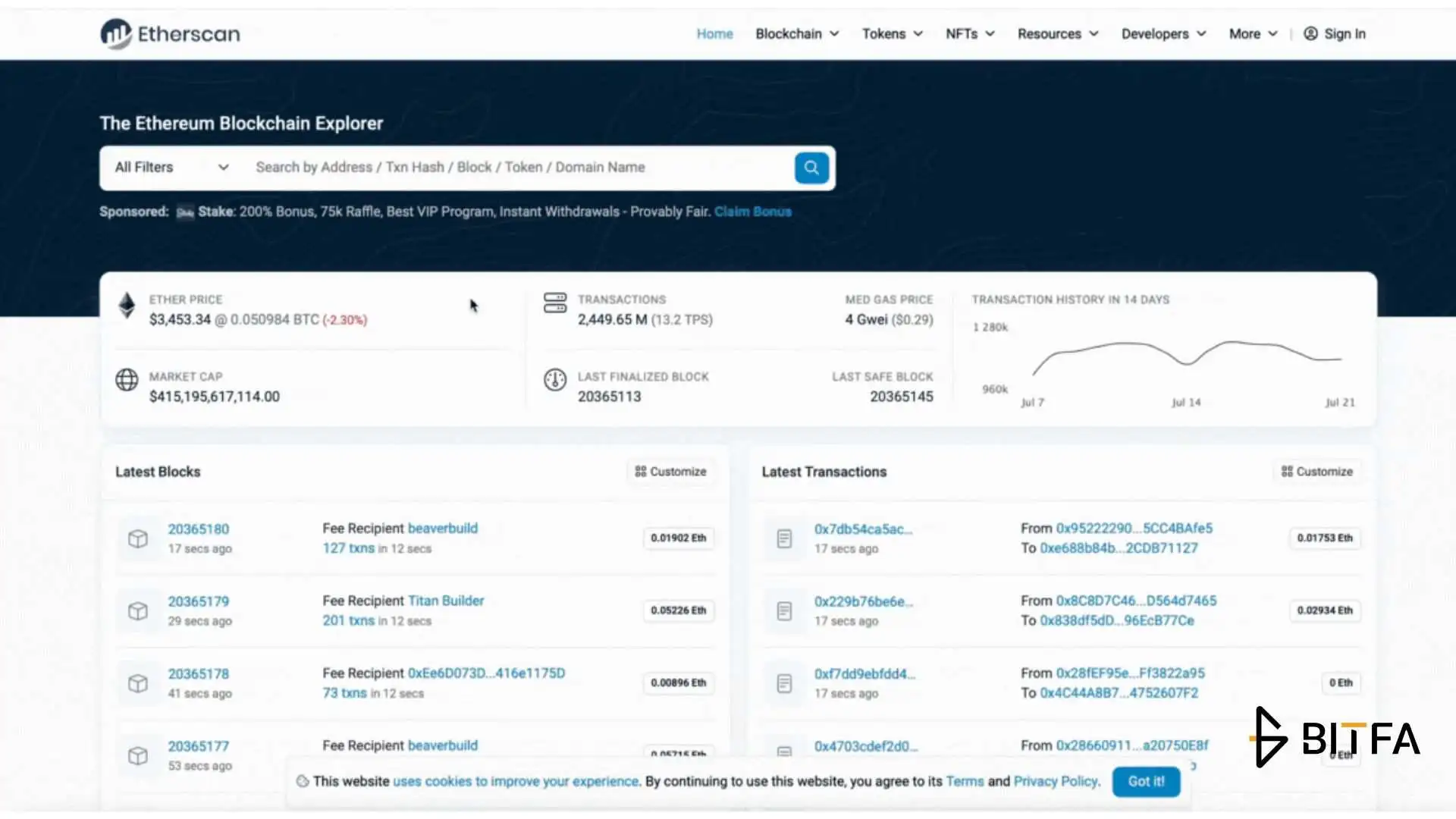
Task: Open sender address 0x8C8D7C46...D564d7465
Action: 1136,601
